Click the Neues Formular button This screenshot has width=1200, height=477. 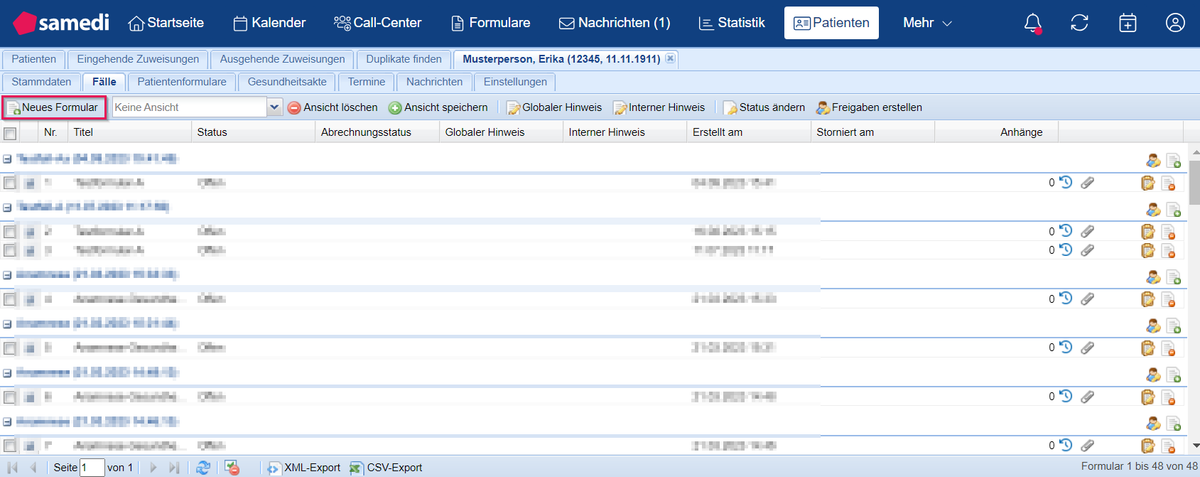[x=54, y=107]
